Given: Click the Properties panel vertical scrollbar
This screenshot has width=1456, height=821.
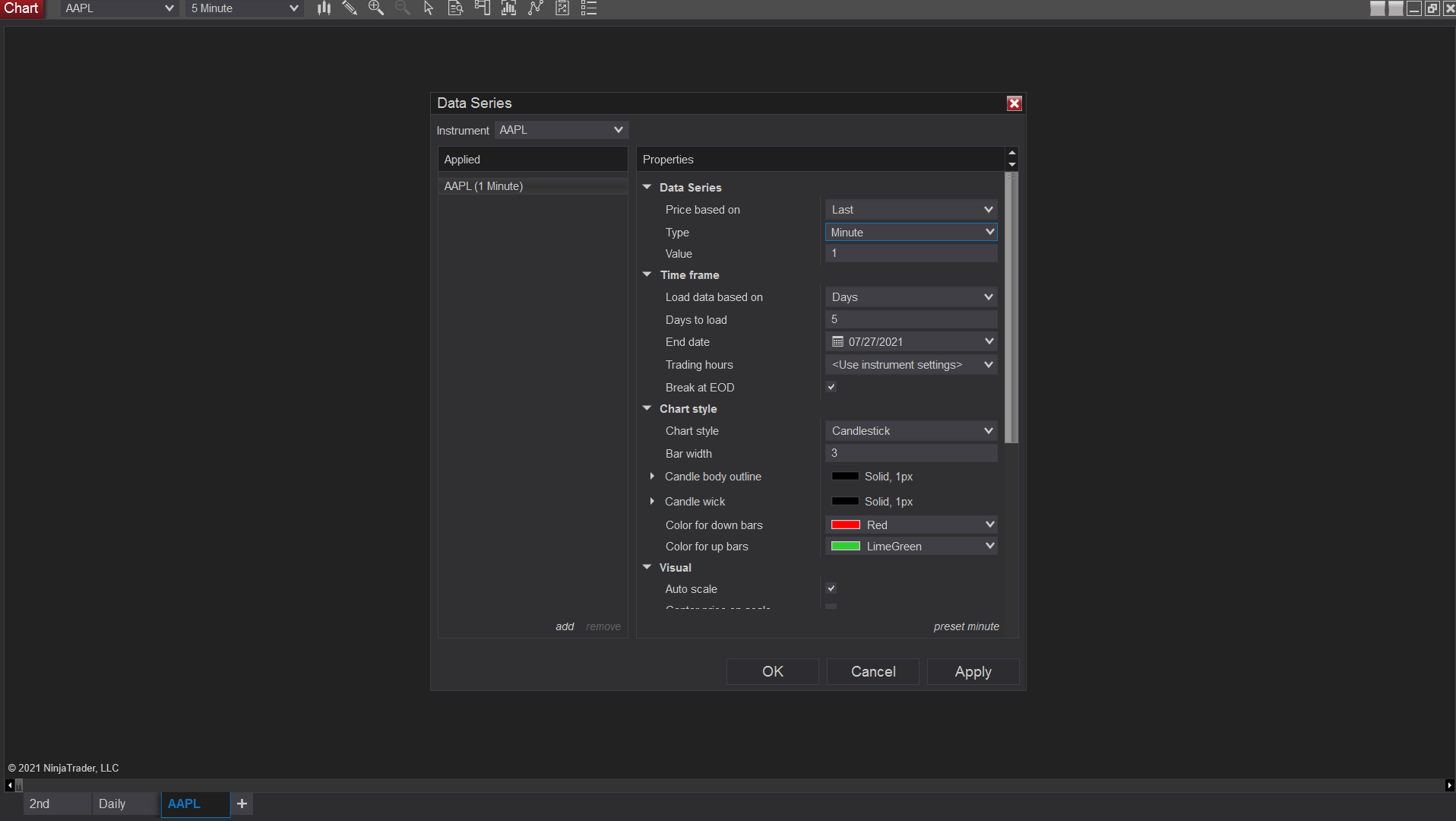Looking at the screenshot, I should (x=1011, y=308).
